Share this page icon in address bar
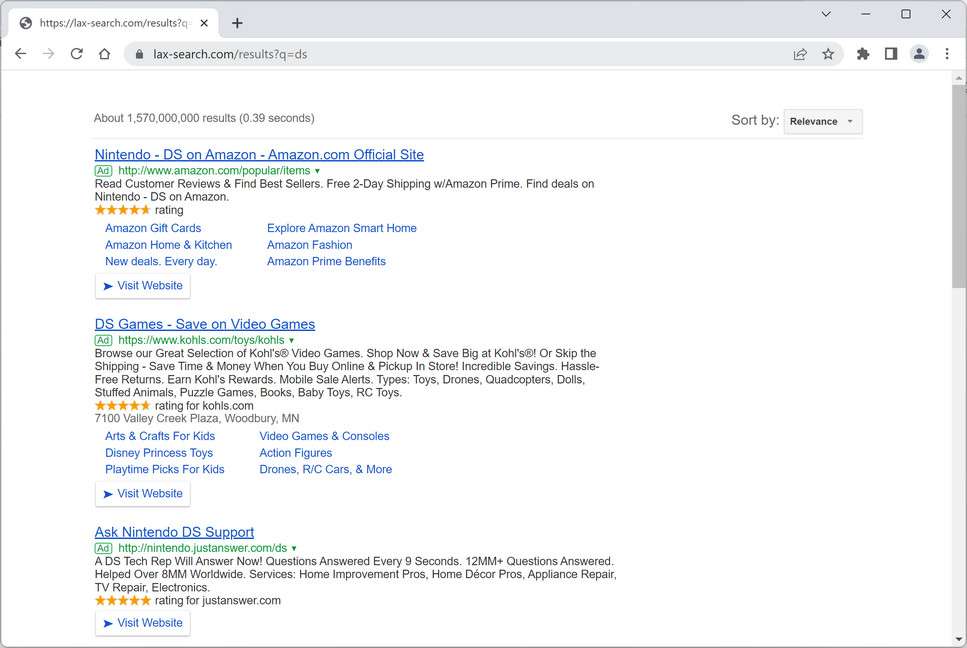Viewport: 967px width, 648px height. (800, 54)
